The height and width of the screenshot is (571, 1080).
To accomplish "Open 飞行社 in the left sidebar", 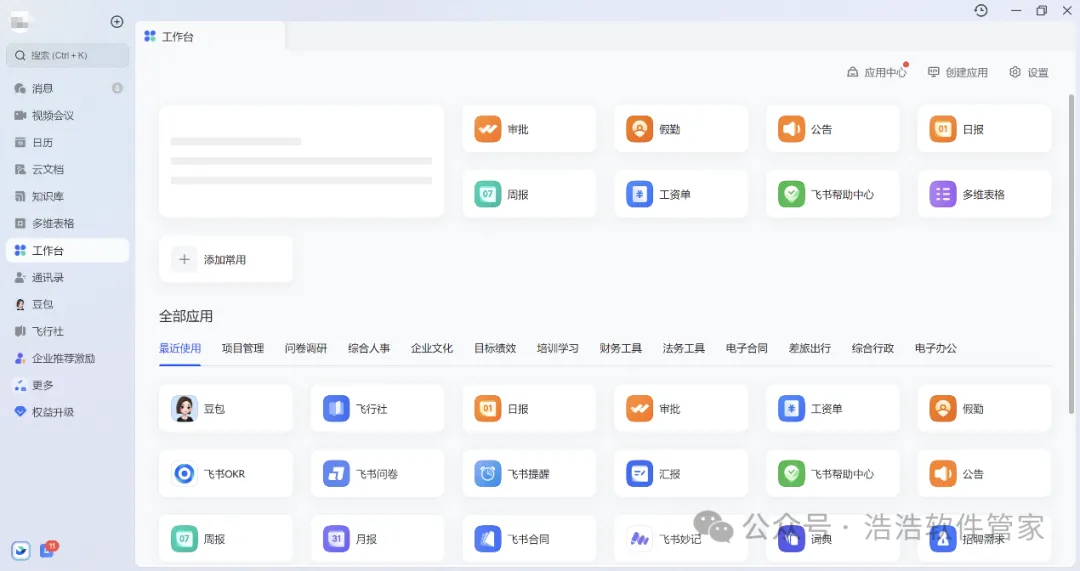I will coord(68,331).
